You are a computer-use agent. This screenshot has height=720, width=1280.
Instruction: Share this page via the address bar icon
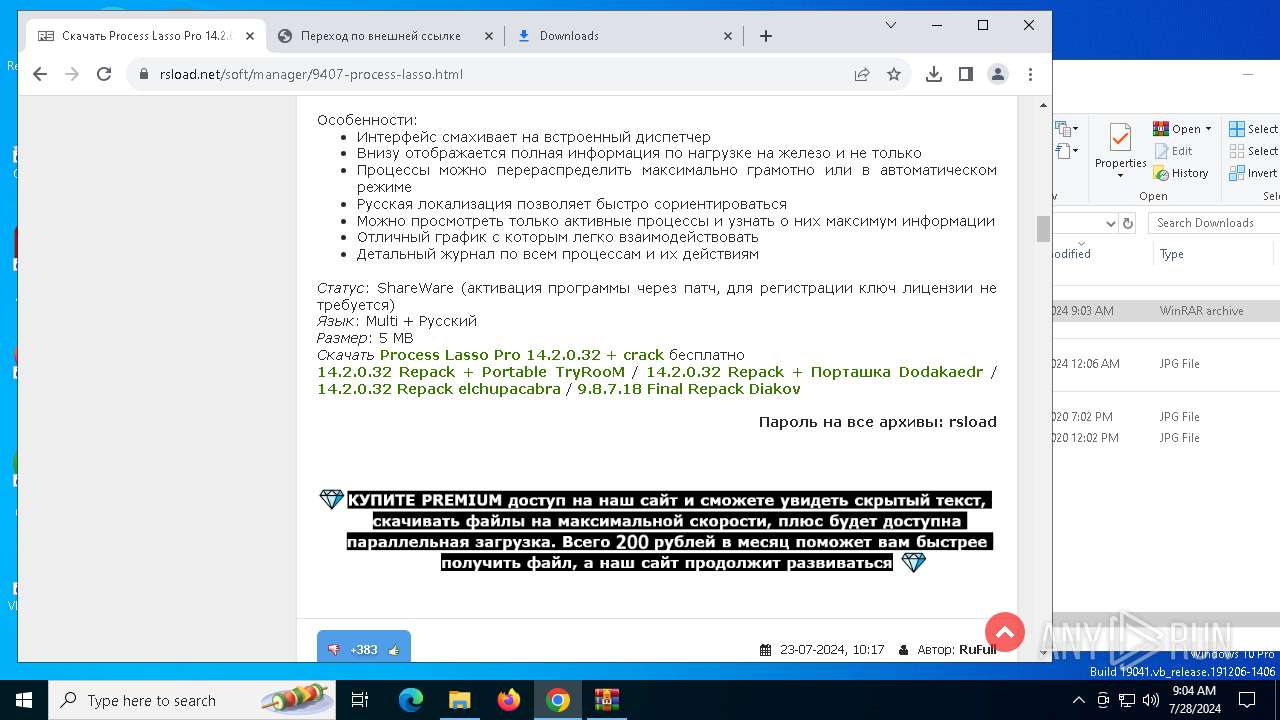coord(862,74)
